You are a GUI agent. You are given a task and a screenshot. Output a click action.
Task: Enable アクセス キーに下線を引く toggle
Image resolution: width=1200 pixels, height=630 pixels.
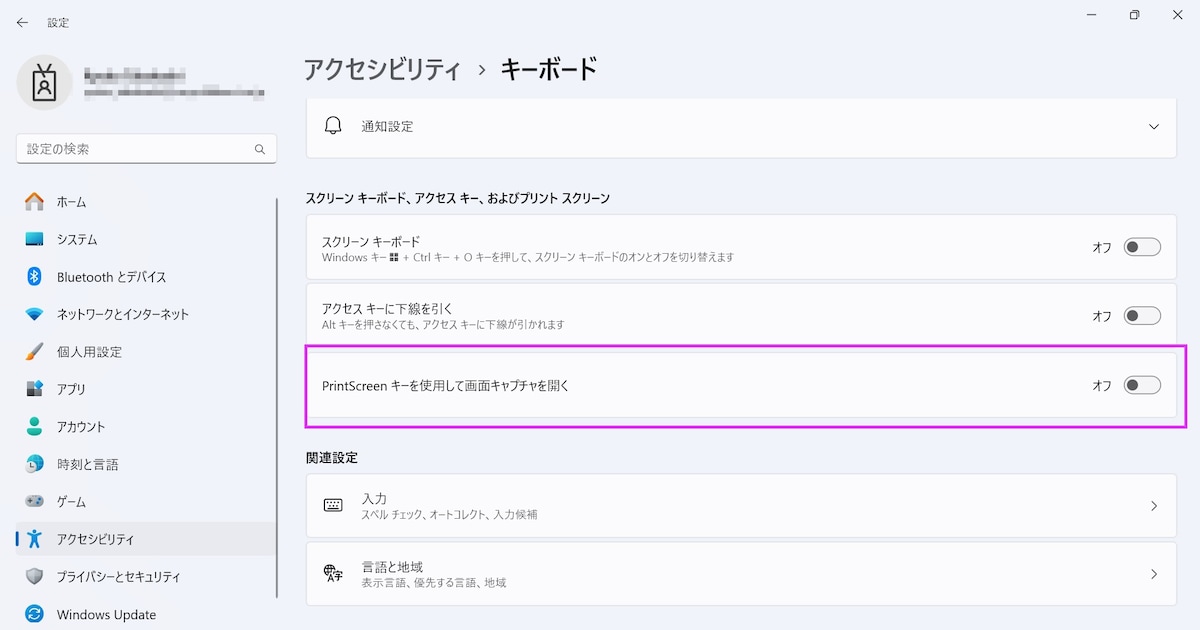(1142, 315)
